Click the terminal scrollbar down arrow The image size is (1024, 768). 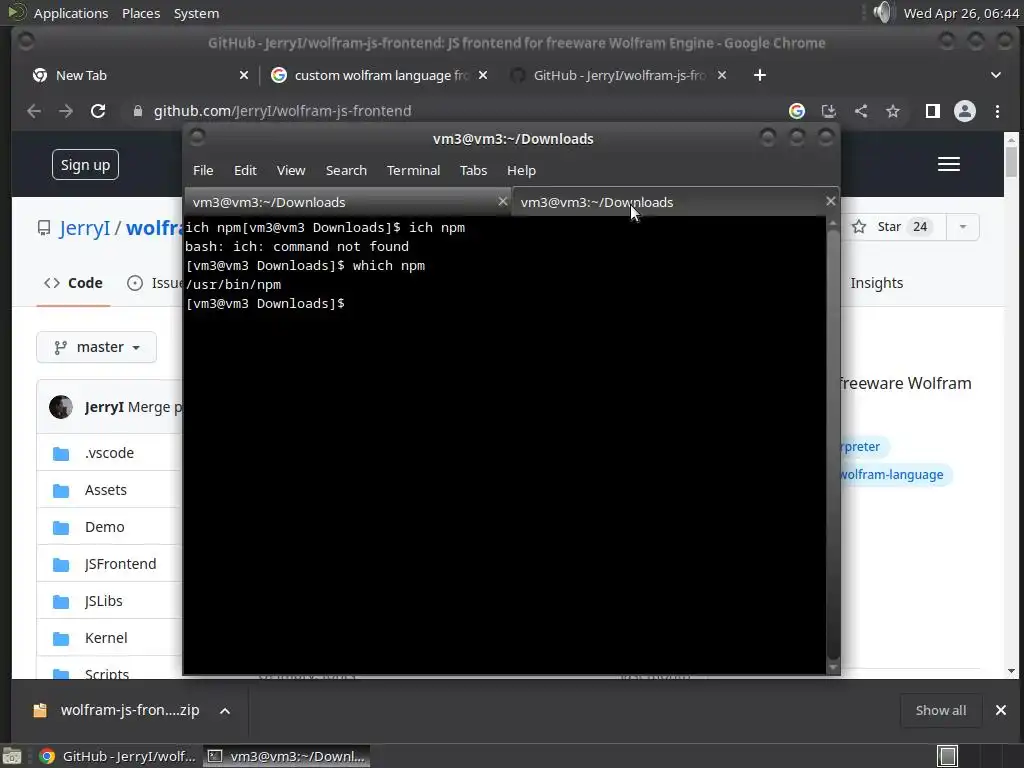coord(833,667)
